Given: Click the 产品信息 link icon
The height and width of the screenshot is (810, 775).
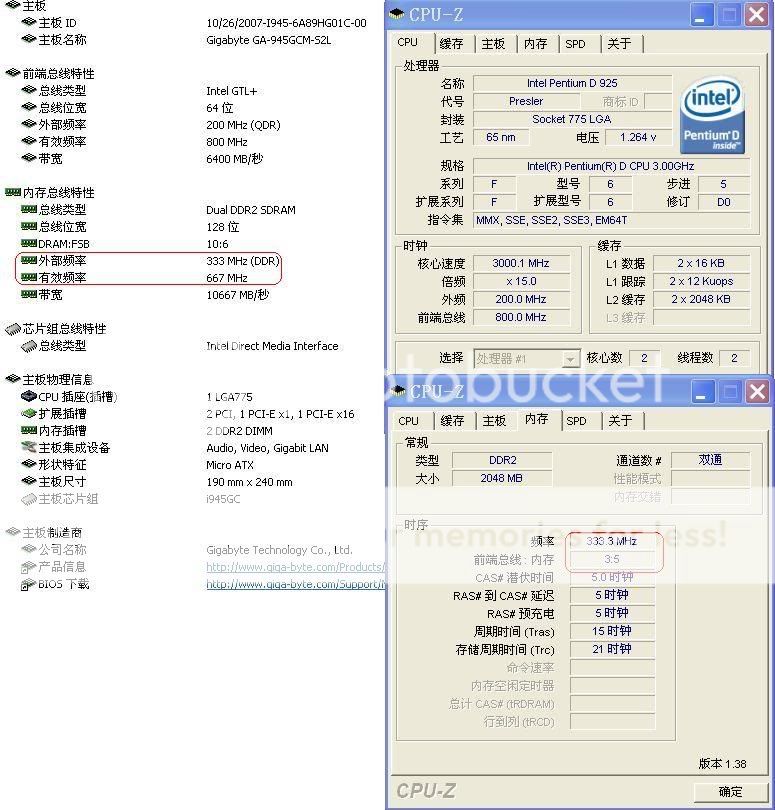Looking at the screenshot, I should pos(28,567).
